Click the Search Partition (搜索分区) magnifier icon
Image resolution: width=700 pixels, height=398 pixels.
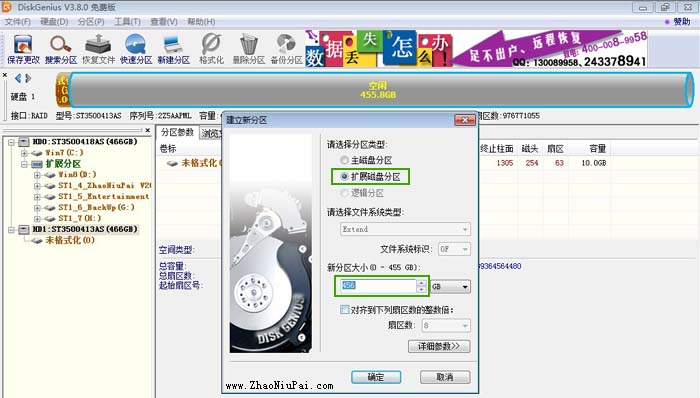tap(61, 49)
